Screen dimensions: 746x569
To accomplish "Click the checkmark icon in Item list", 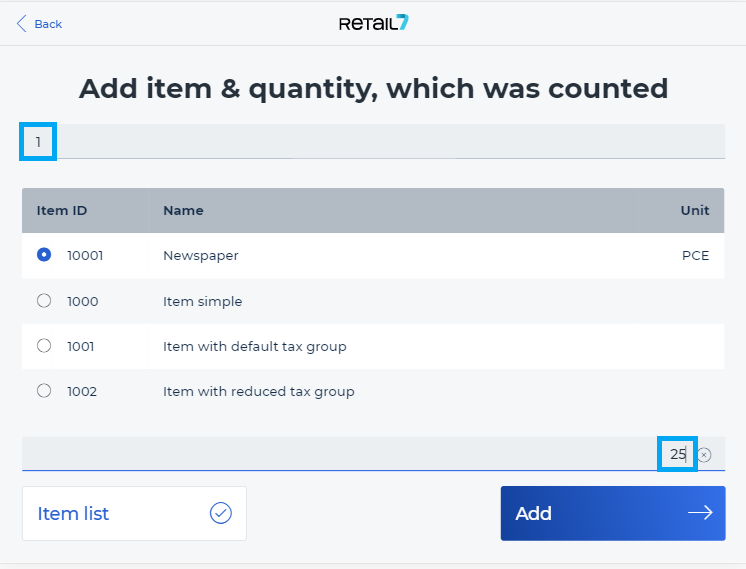I will tap(221, 513).
